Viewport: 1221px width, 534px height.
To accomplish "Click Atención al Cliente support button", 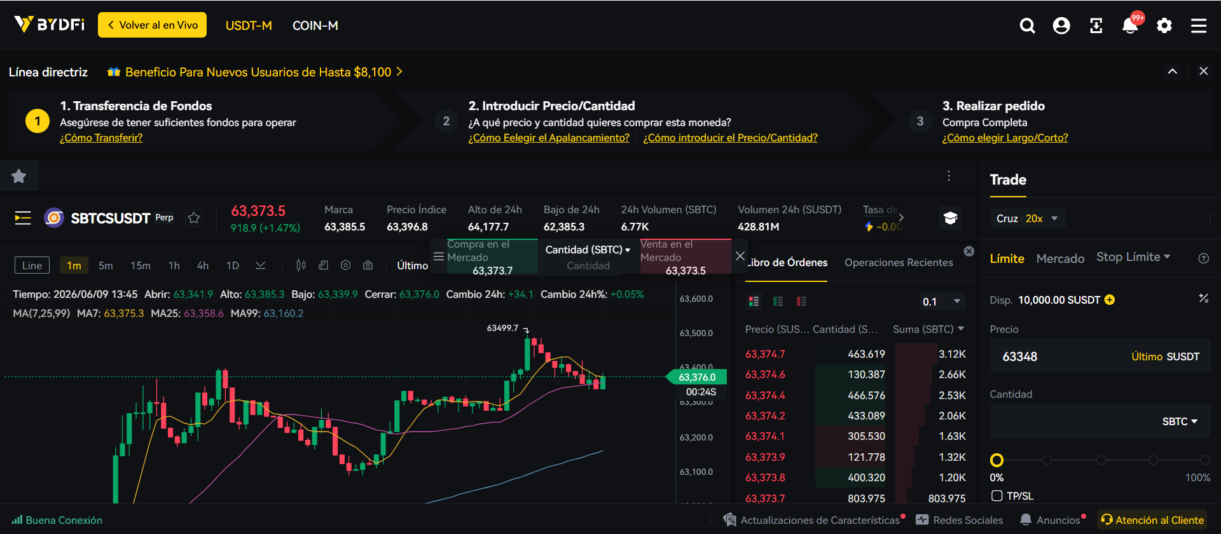I will click(x=1152, y=520).
